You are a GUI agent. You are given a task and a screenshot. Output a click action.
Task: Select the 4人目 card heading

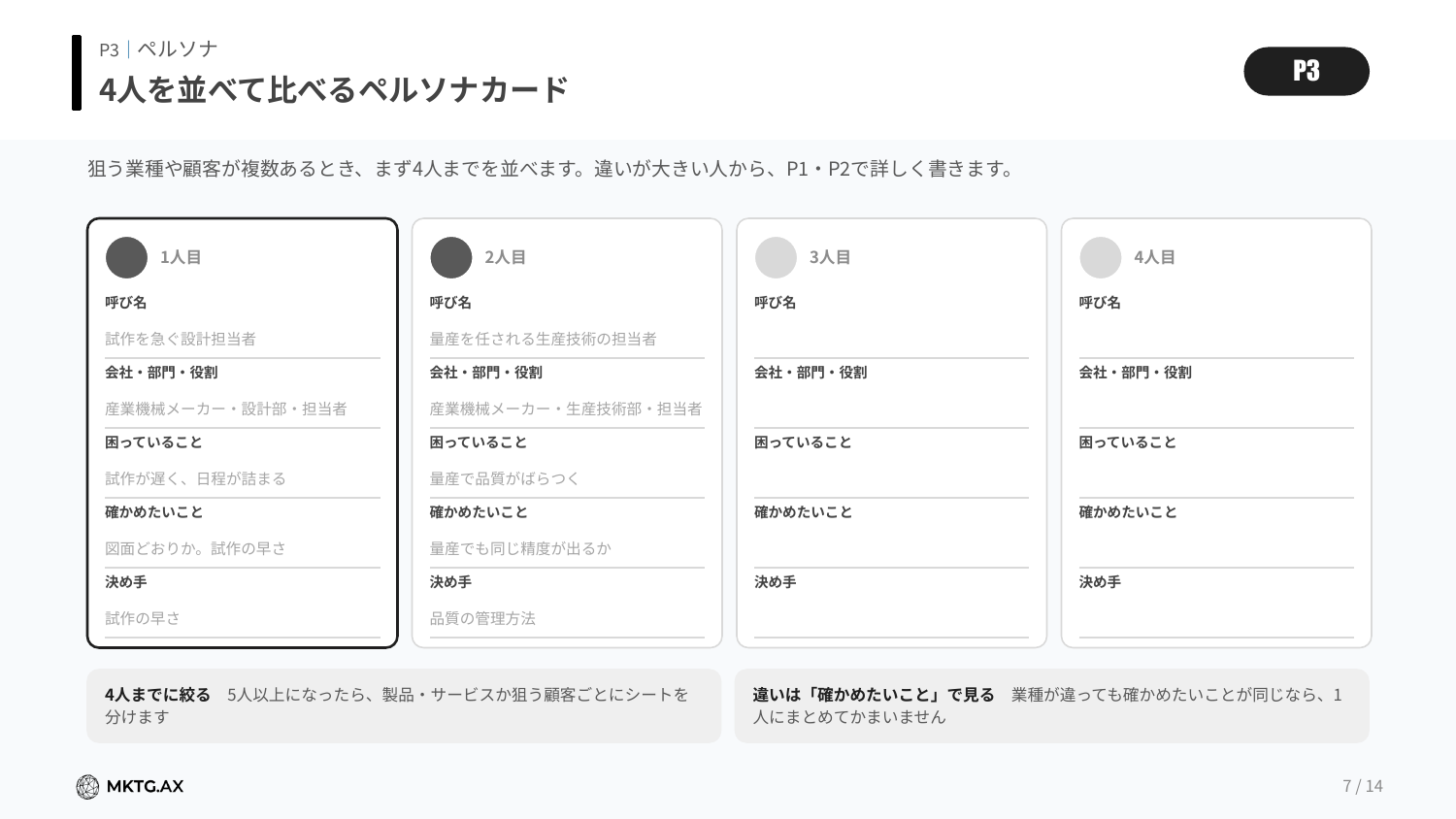tap(1154, 257)
